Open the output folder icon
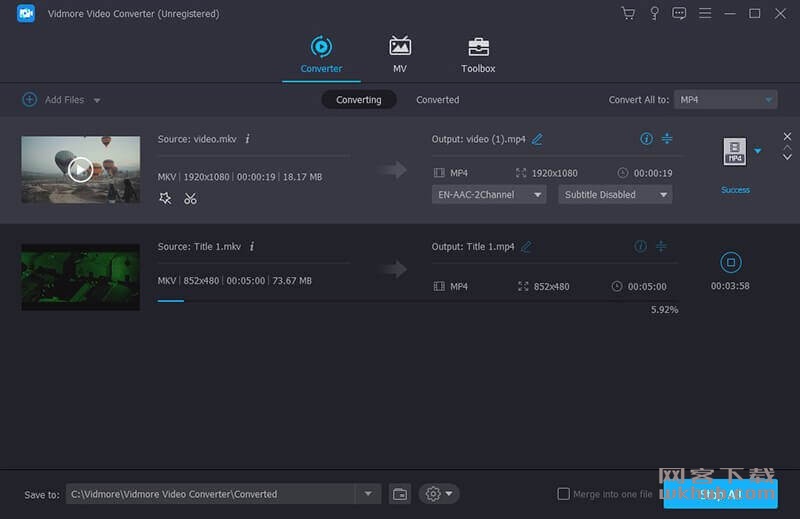The width and height of the screenshot is (800, 519). (x=400, y=494)
